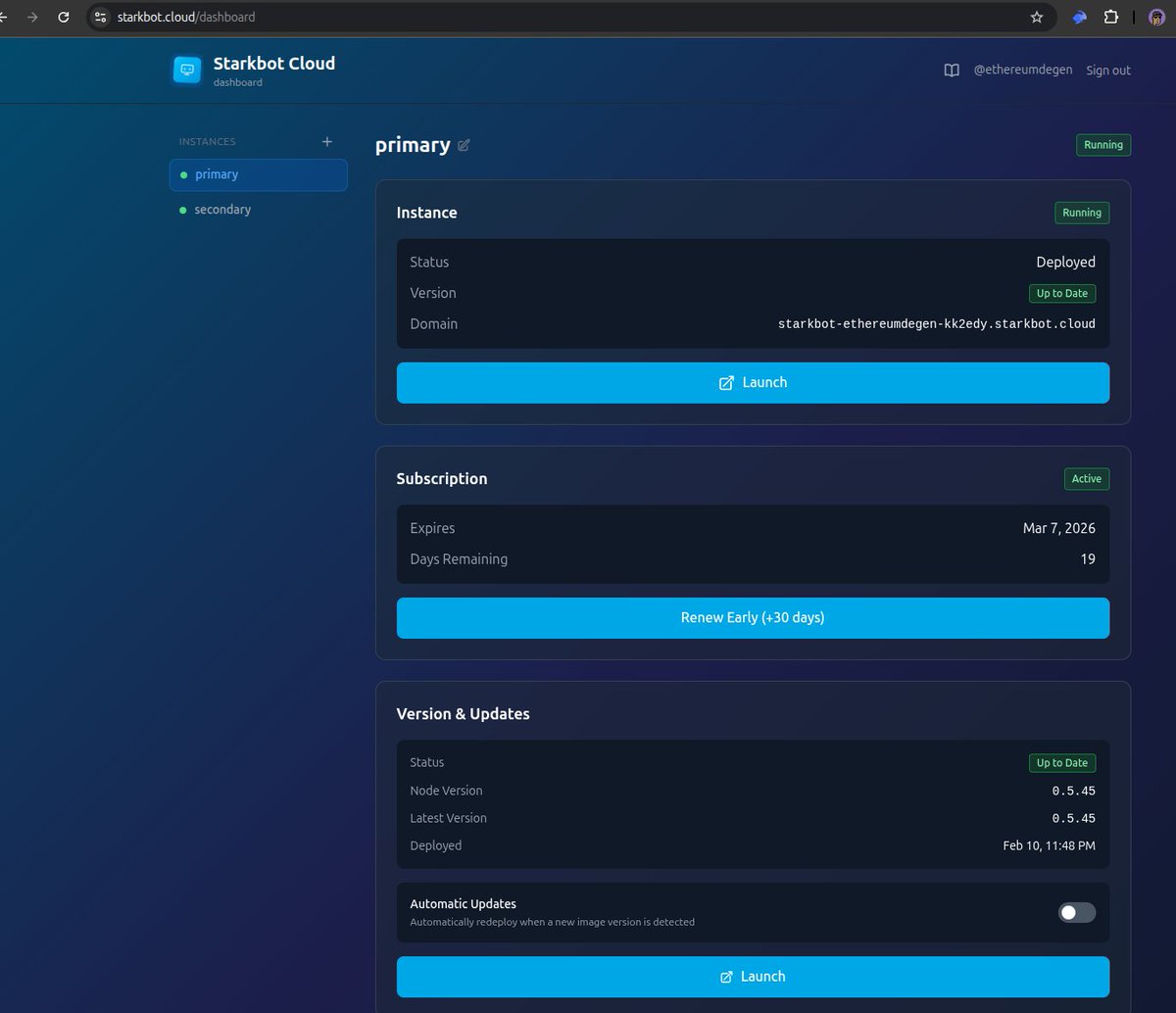Open the blue extension icon in toolbar

point(1080,17)
